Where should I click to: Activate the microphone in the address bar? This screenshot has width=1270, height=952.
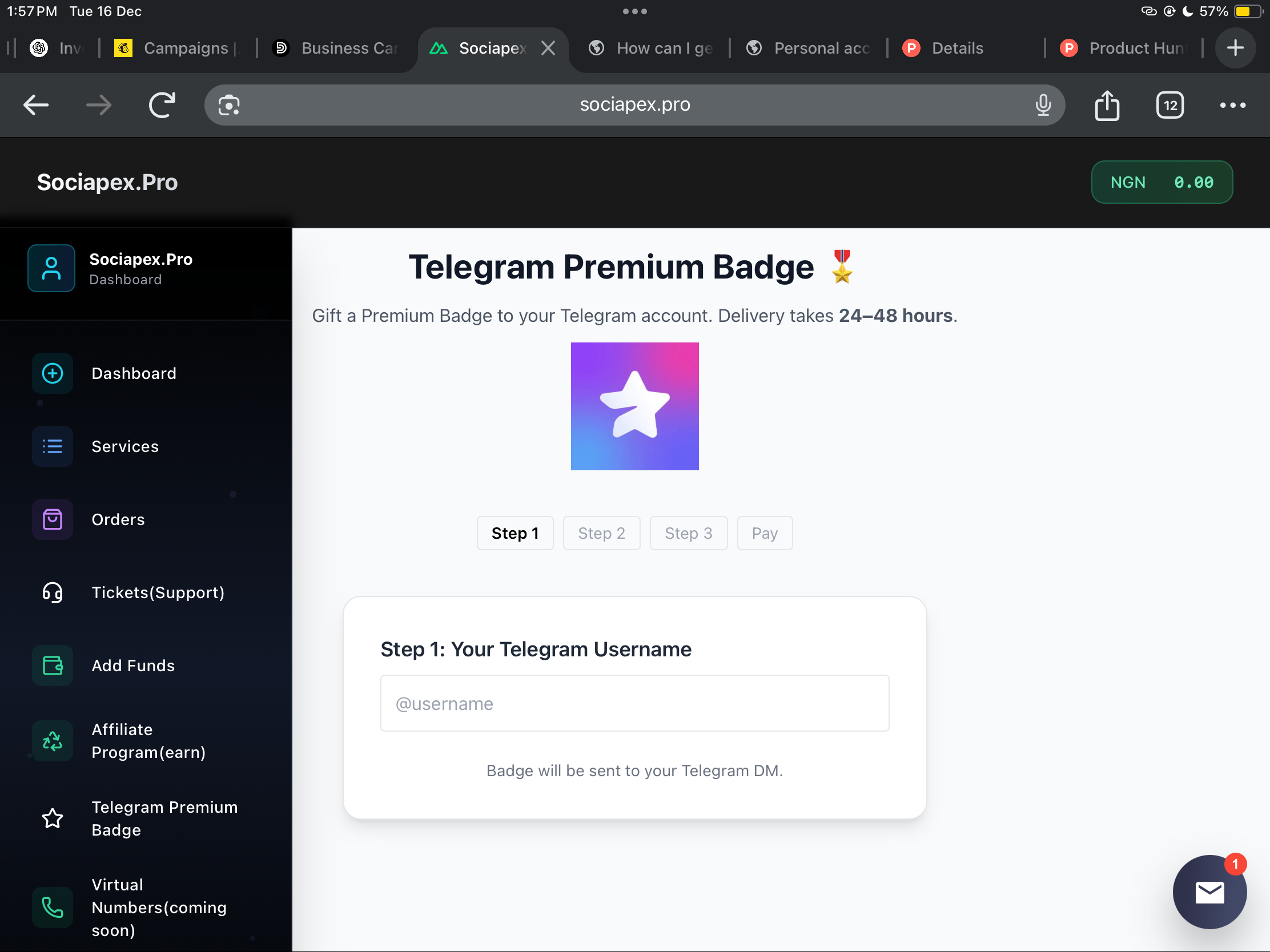coord(1043,104)
